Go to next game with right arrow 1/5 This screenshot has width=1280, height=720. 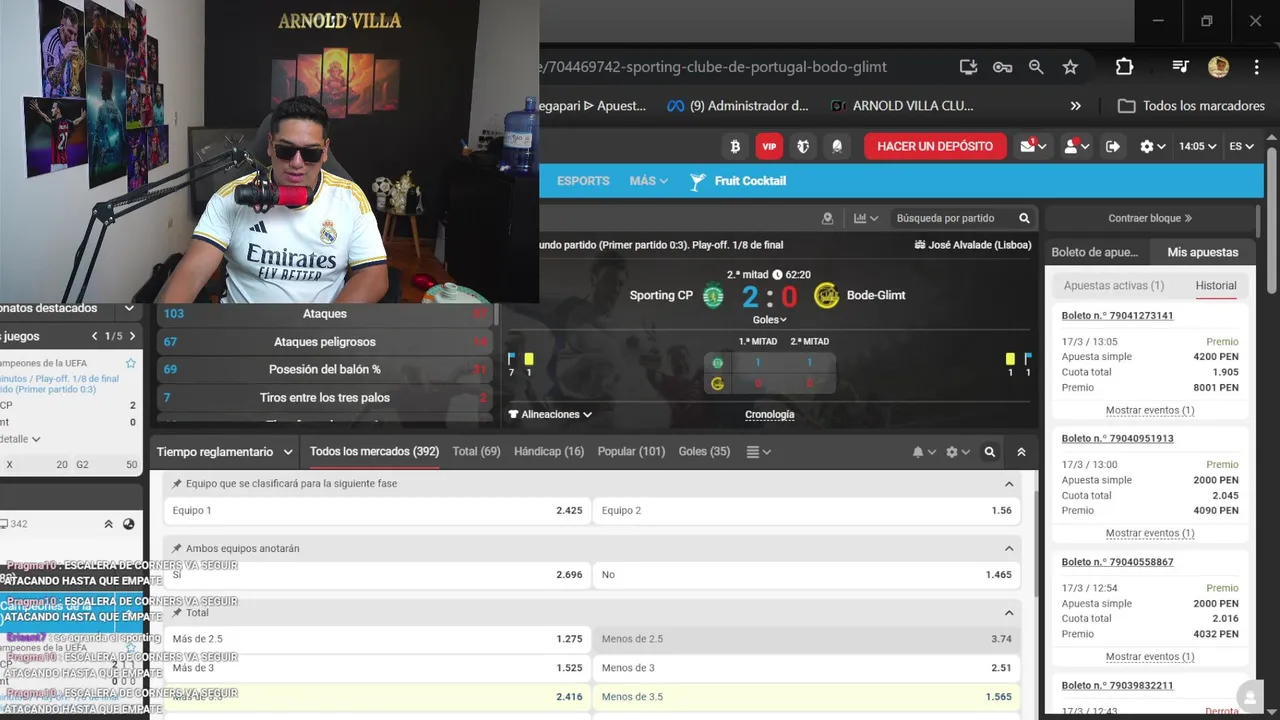pyautogui.click(x=132, y=336)
